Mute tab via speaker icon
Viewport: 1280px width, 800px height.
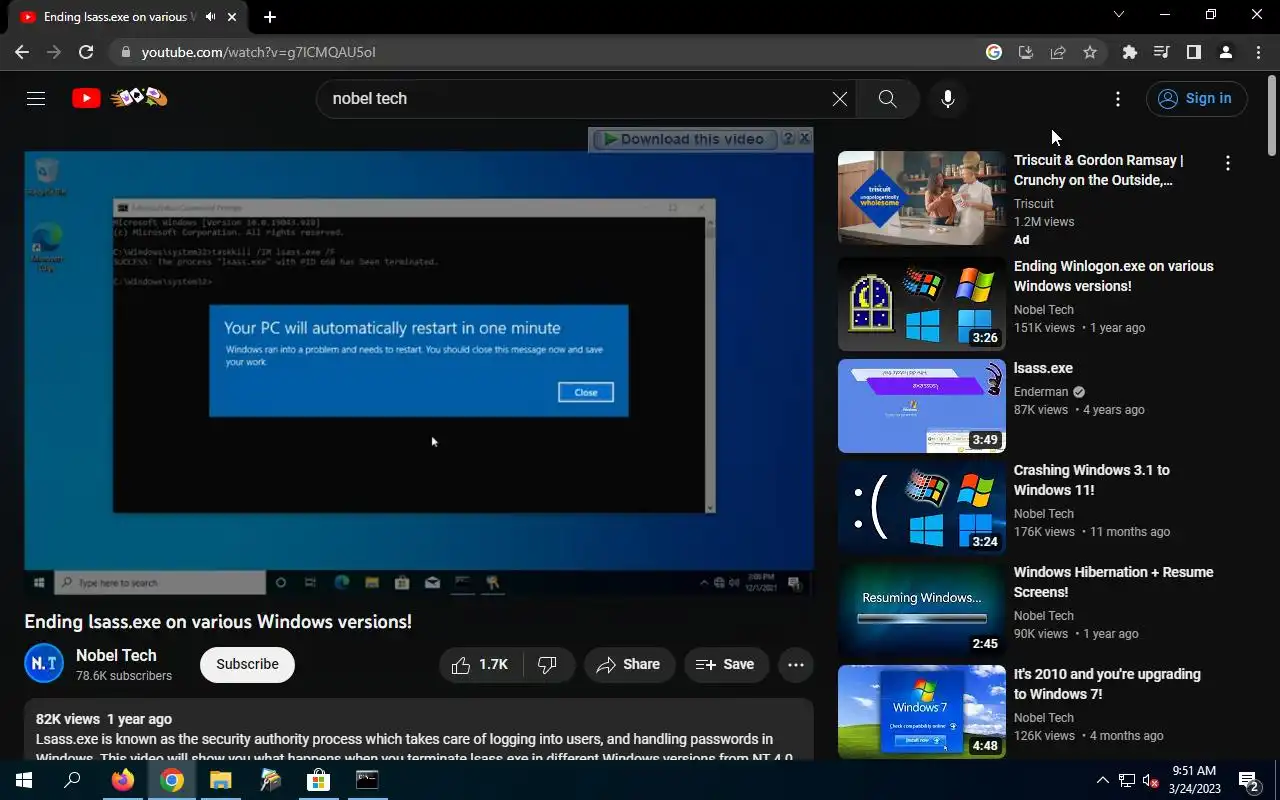(211, 17)
